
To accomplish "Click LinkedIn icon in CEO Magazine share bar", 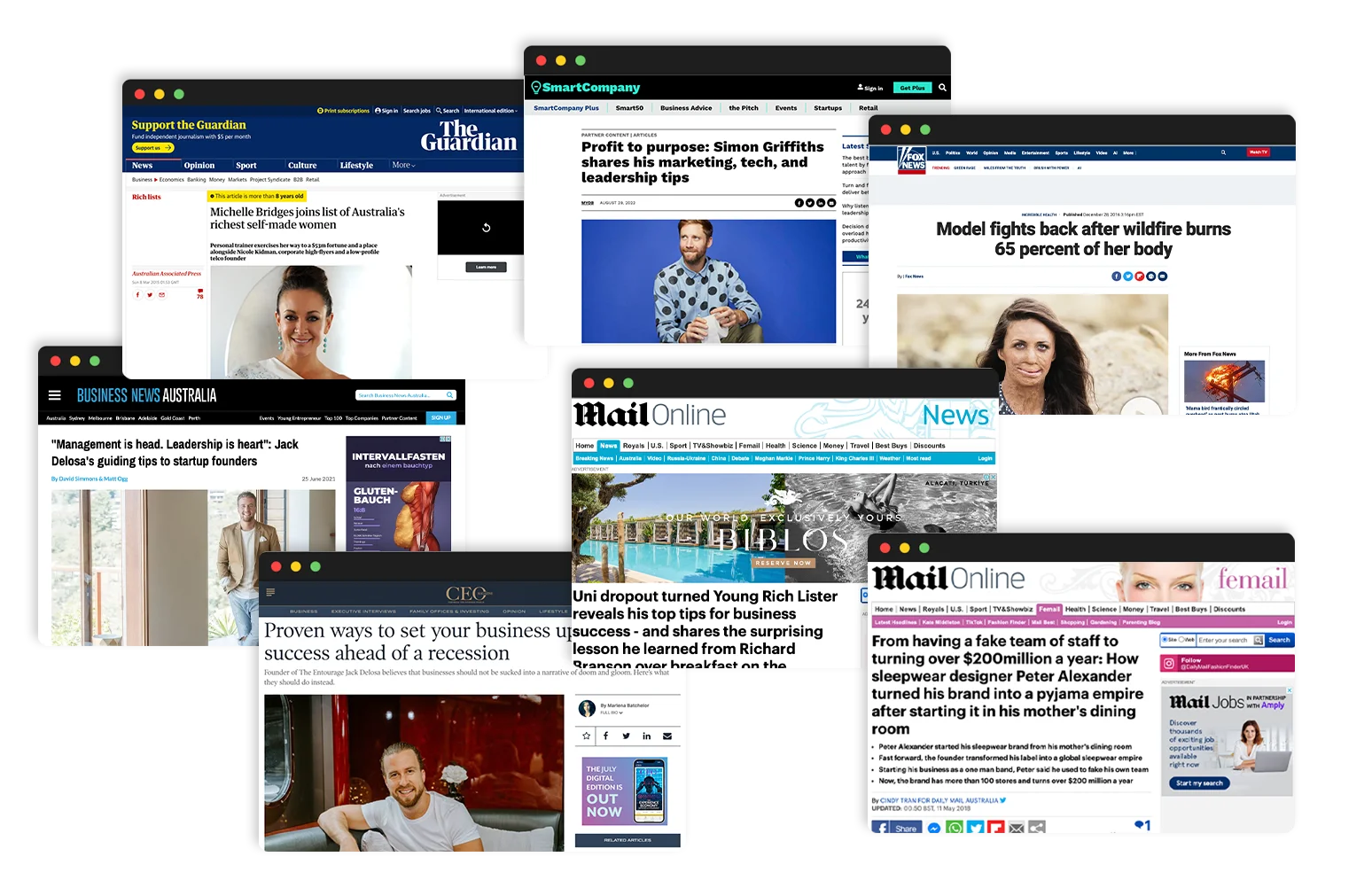I will (647, 736).
